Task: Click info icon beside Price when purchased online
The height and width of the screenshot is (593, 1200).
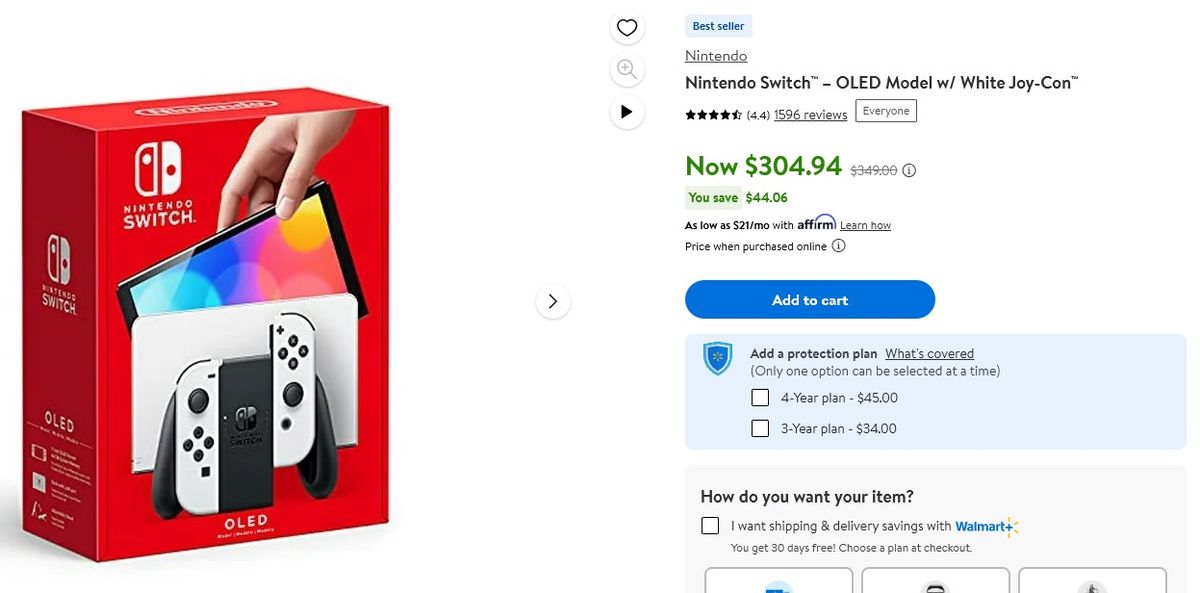Action: coord(838,246)
